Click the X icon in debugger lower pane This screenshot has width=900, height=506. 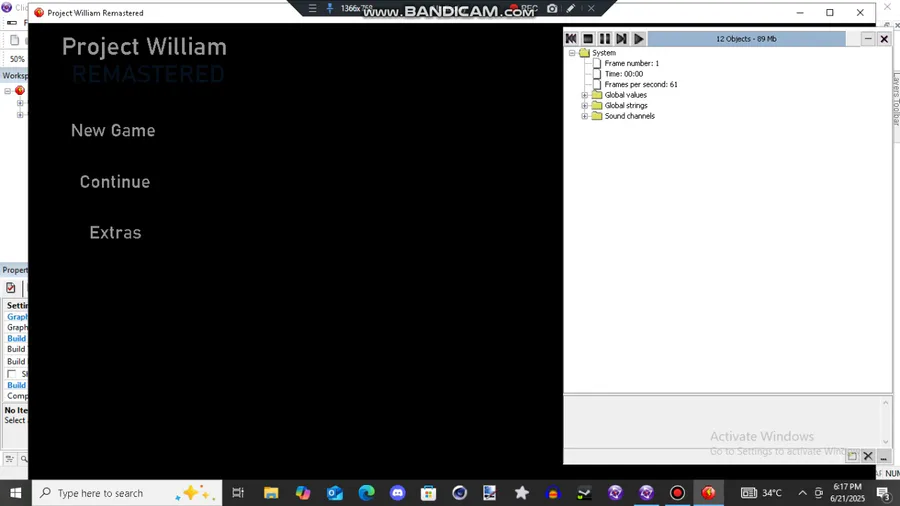click(868, 456)
